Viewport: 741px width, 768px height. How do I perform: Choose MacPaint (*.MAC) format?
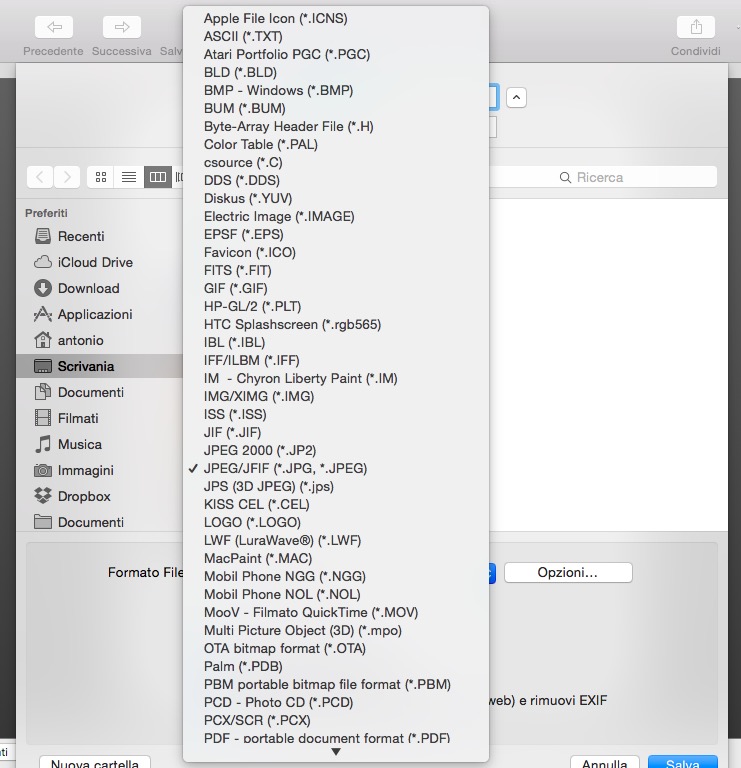[x=336, y=558]
